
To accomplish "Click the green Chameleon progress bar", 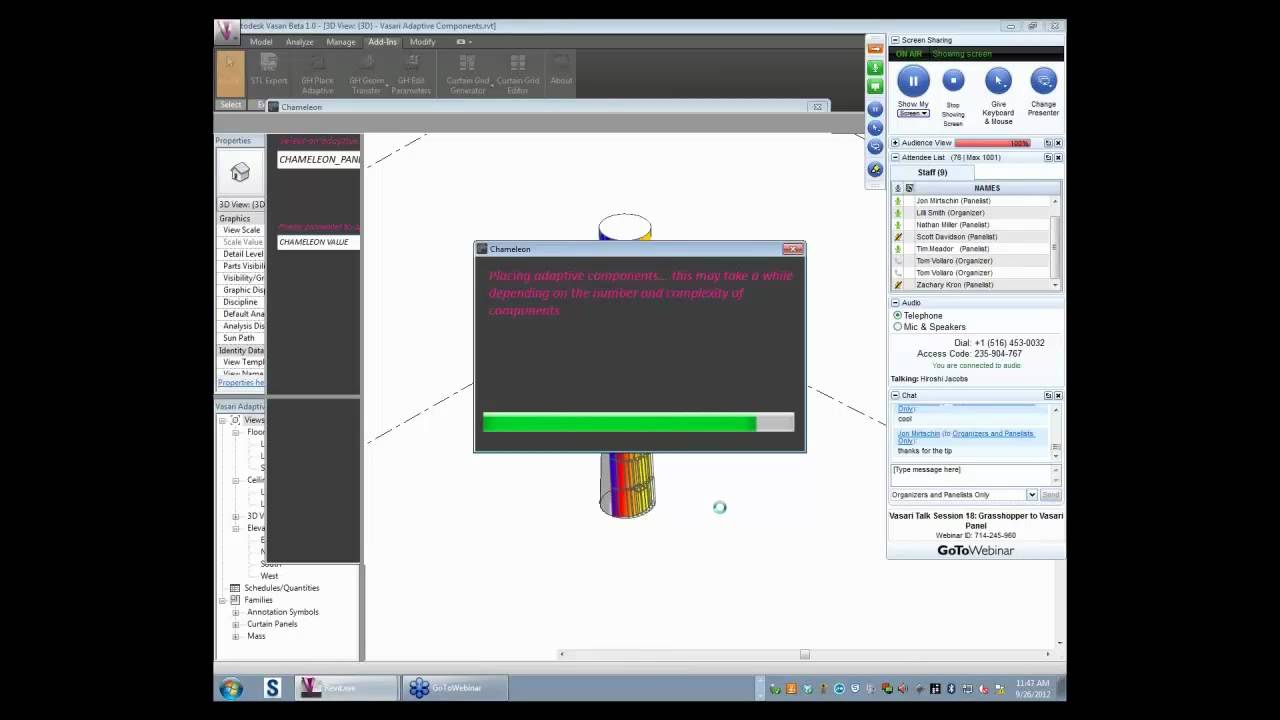I will tap(620, 423).
